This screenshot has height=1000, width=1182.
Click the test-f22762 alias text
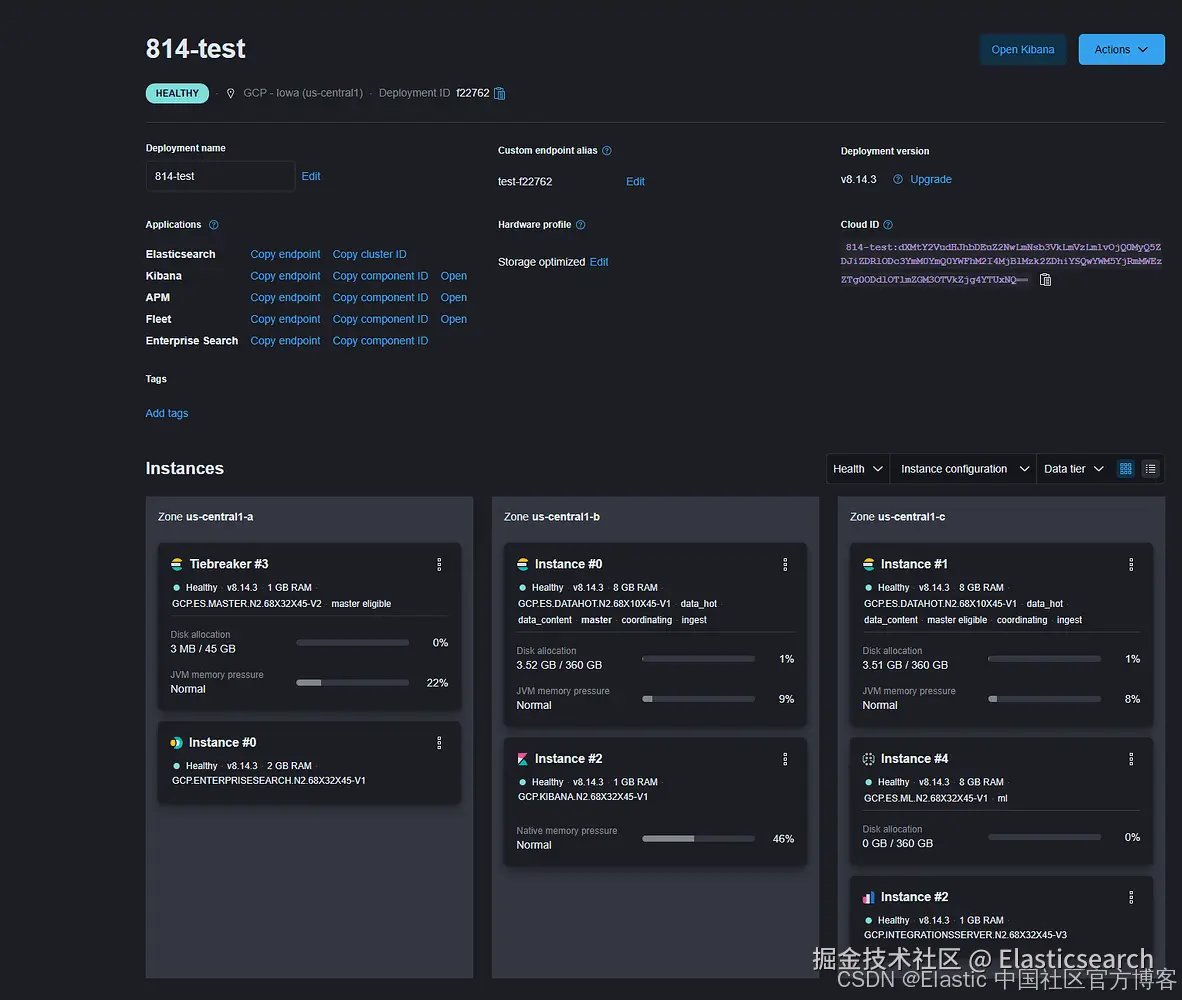[525, 182]
